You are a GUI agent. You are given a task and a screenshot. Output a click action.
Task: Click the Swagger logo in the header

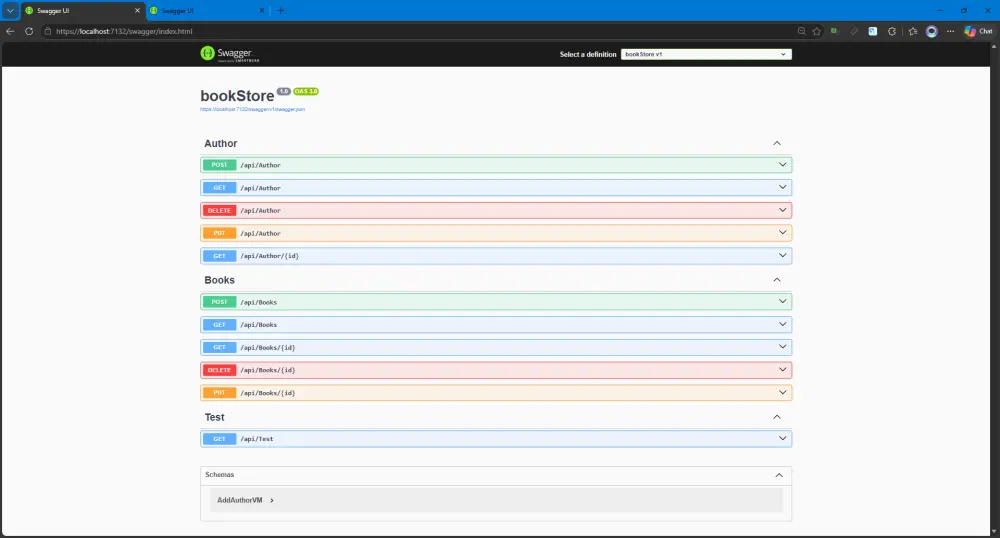point(230,54)
